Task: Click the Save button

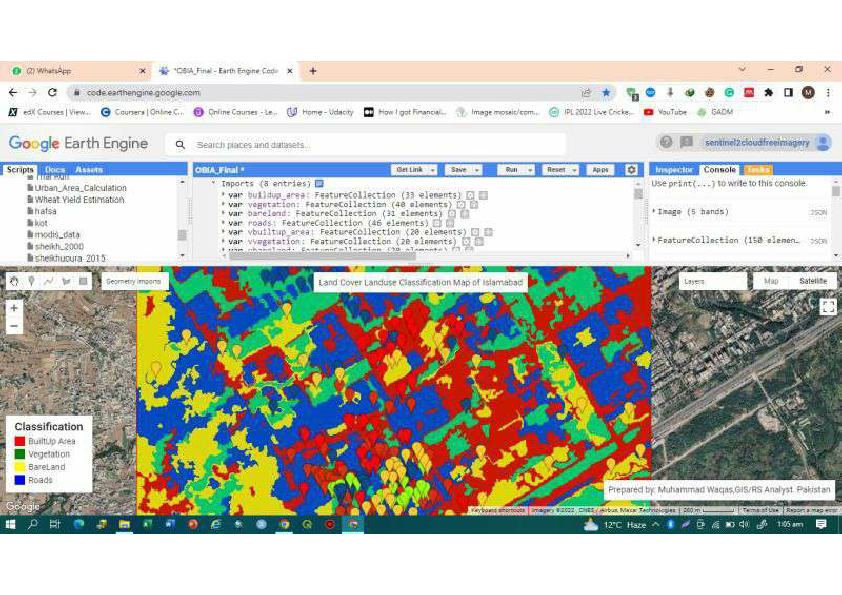Action: pyautogui.click(x=459, y=170)
